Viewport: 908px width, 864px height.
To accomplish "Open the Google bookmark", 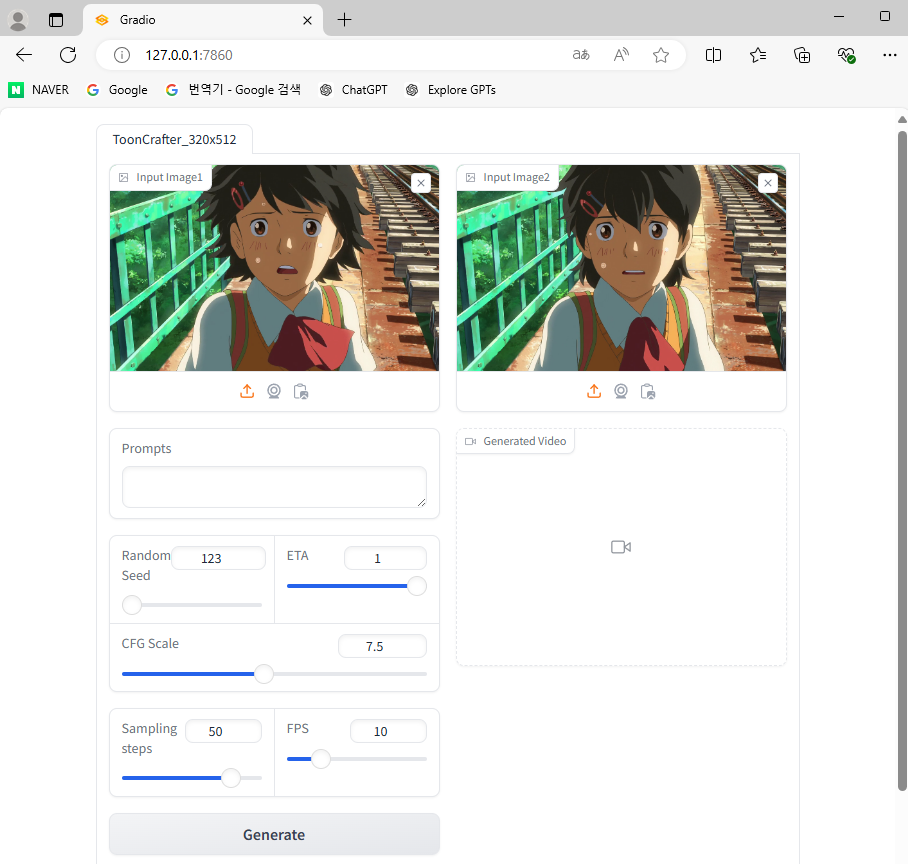I will click(117, 90).
